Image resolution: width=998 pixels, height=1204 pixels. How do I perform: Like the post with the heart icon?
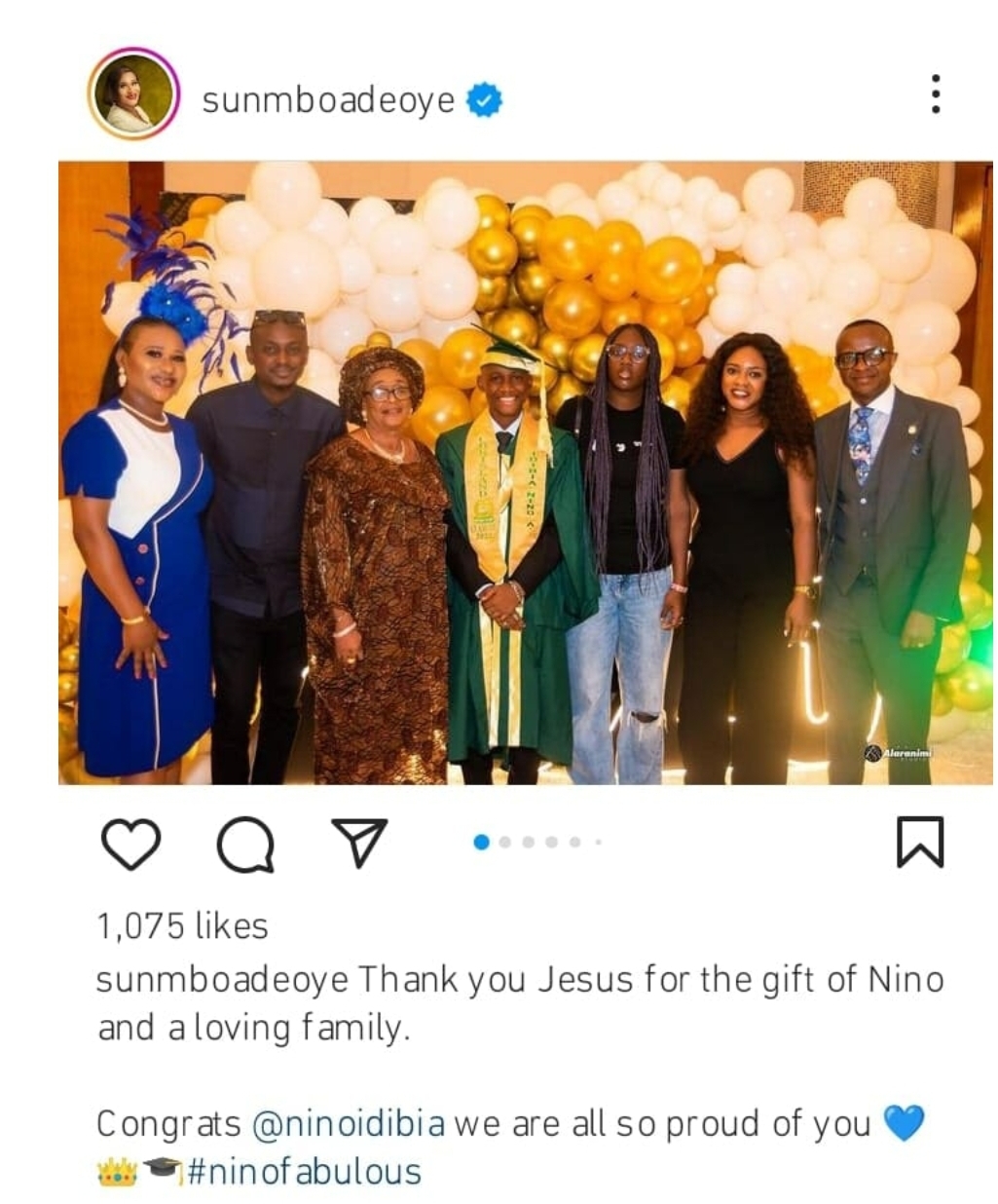130,844
